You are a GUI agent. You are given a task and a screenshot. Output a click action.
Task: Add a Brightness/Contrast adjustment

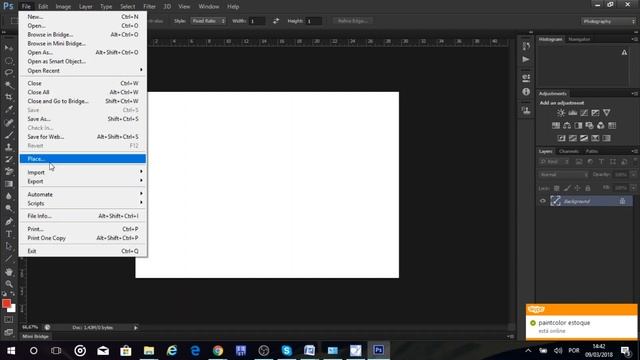pos(561,113)
